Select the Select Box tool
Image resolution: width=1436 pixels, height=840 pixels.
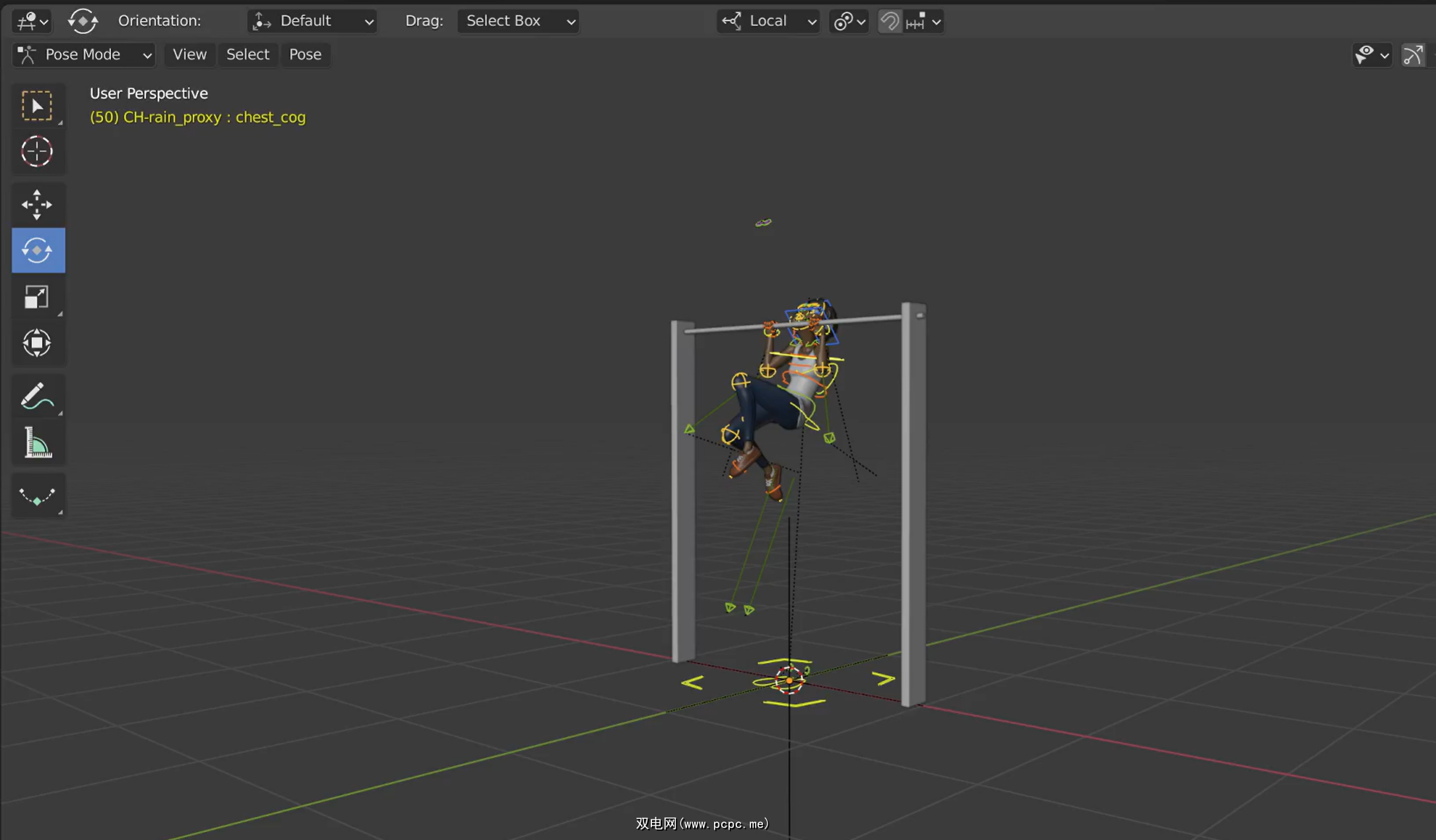pyautogui.click(x=37, y=106)
